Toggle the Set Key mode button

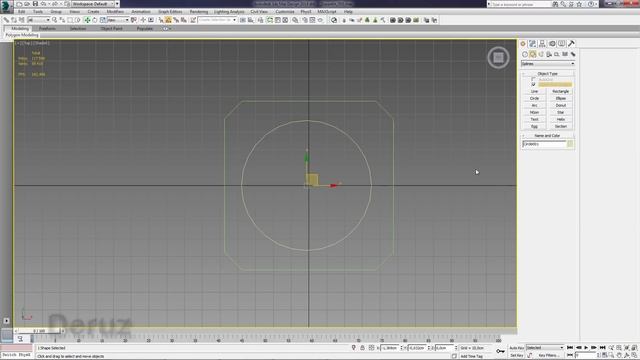point(516,356)
